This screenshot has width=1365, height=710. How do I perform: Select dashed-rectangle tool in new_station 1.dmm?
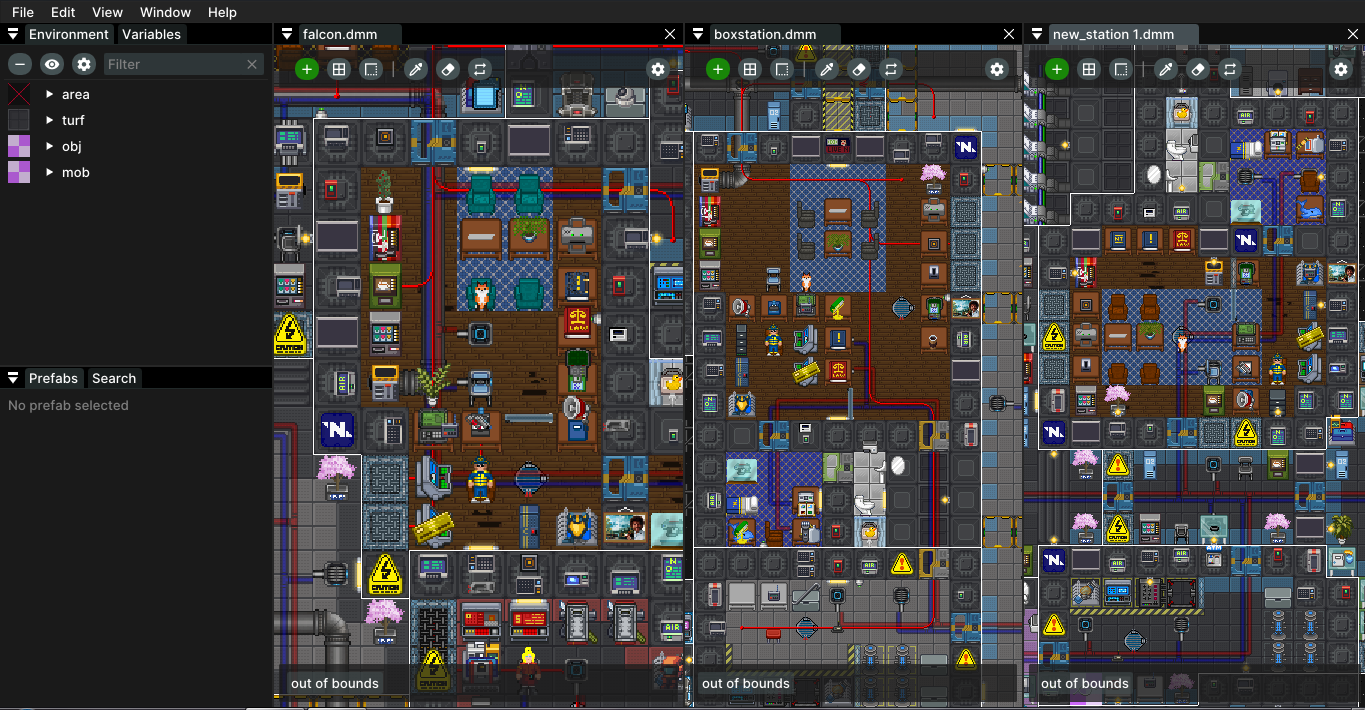1121,69
